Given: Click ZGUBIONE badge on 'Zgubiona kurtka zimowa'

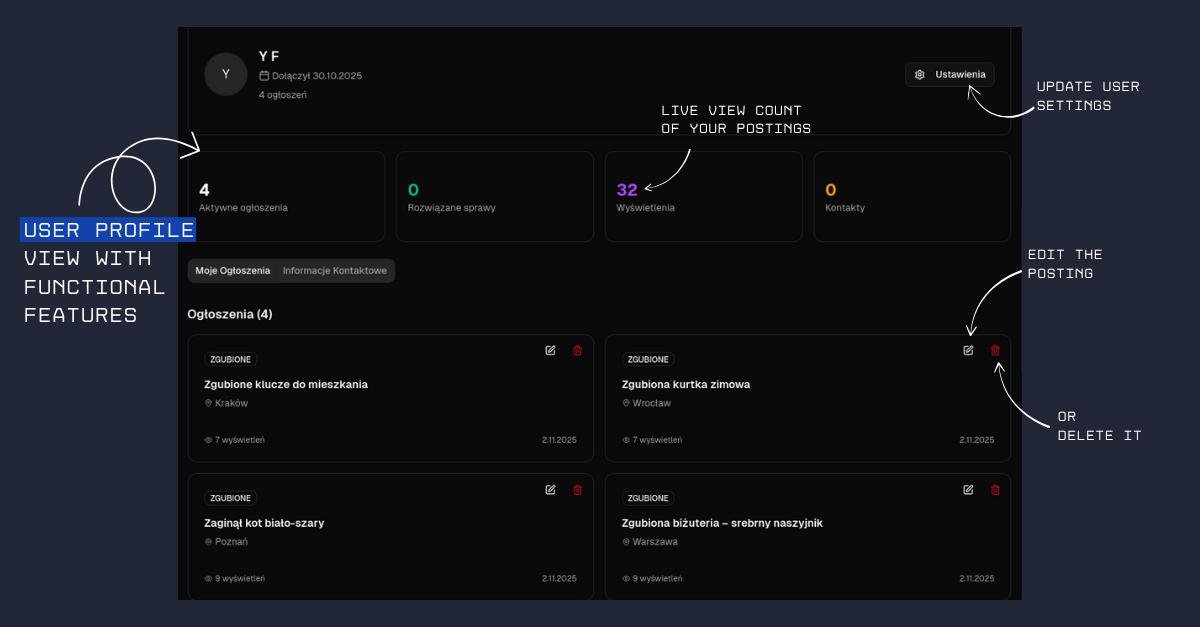Looking at the screenshot, I should coord(648,359).
